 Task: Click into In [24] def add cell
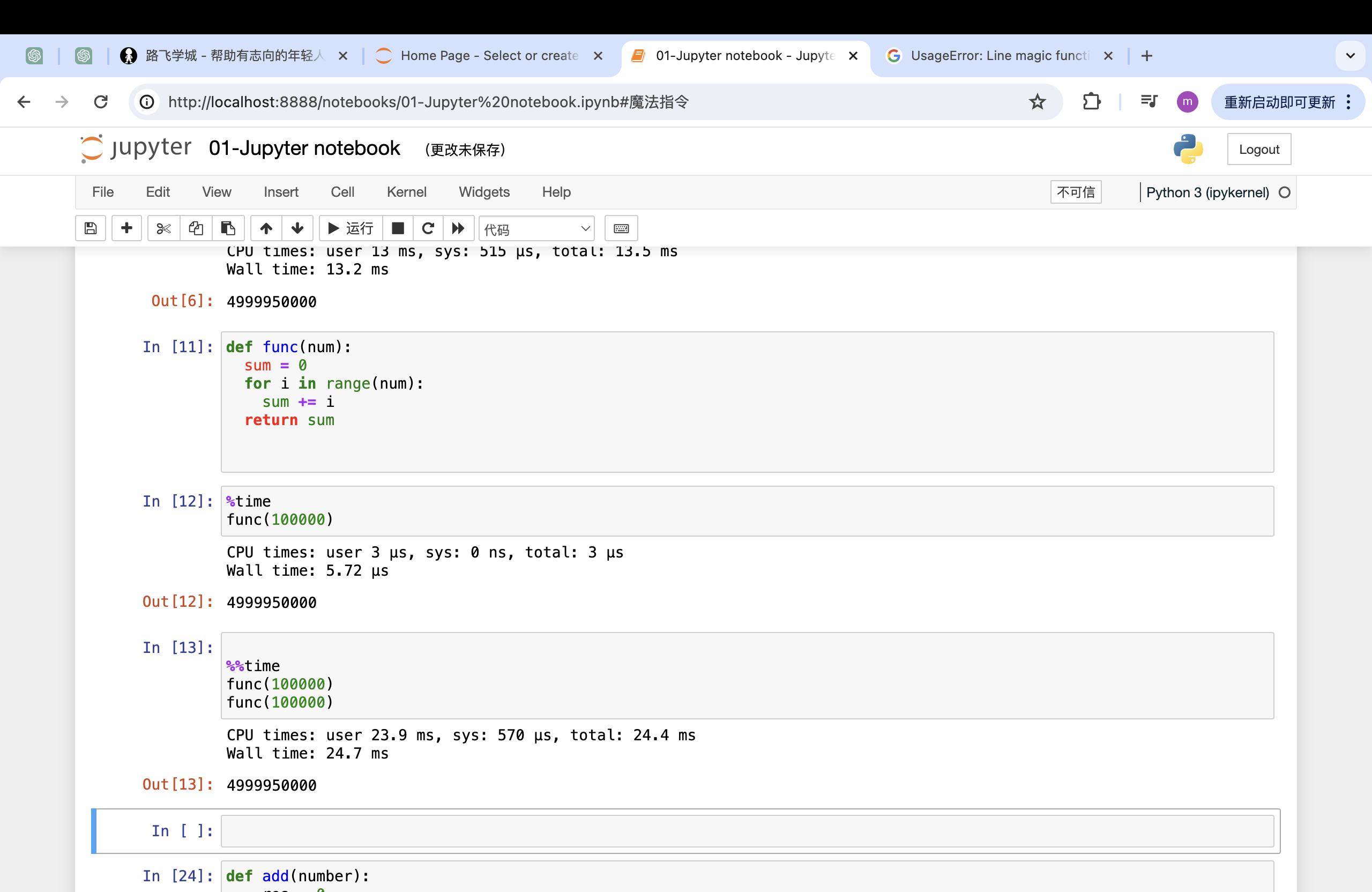[747, 876]
